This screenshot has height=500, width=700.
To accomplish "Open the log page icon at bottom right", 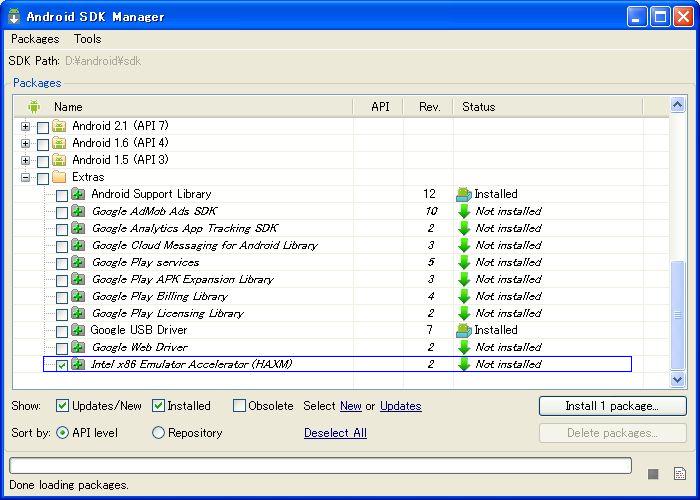I will click(680, 473).
